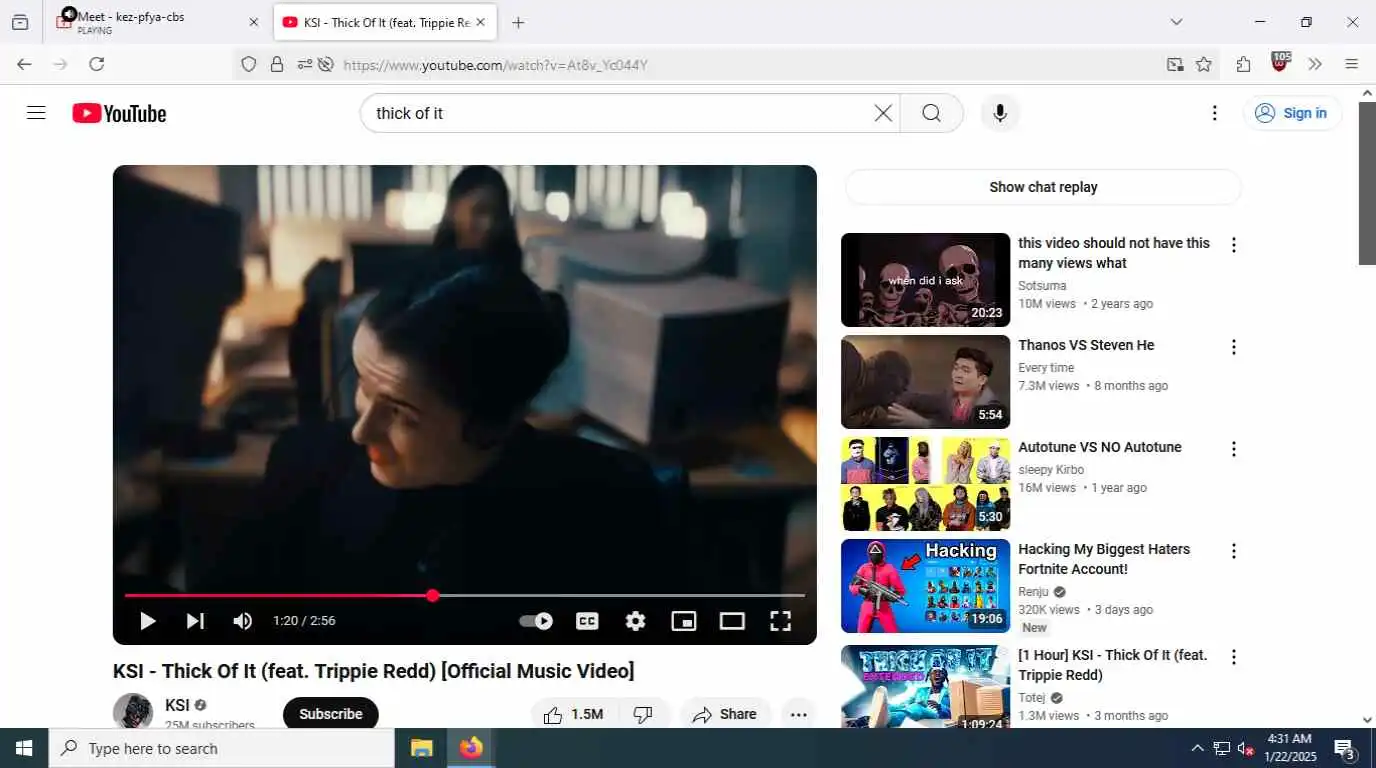Open options for 'this video should not' item
Viewport: 1376px width, 768px height.
tap(1233, 245)
